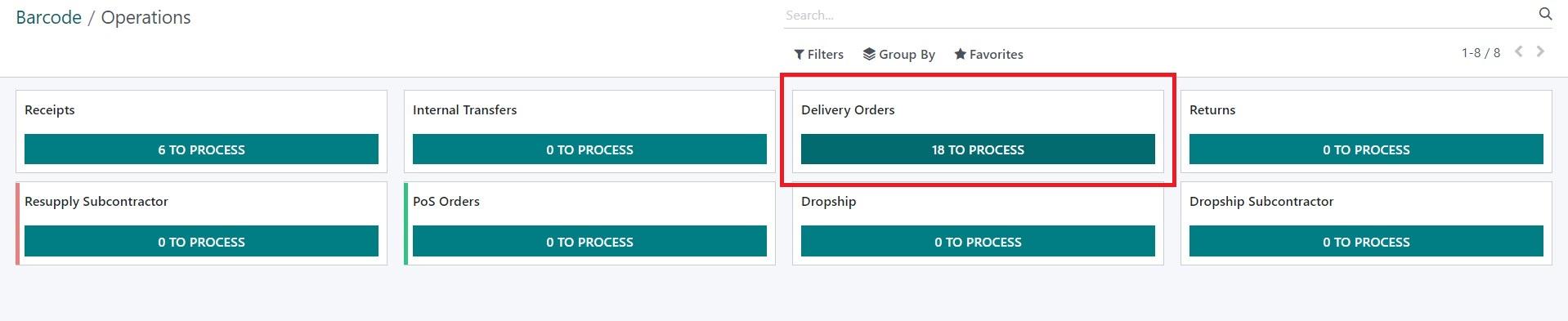1568x321 pixels.
Task: Open the Filters dropdown
Action: pos(818,54)
